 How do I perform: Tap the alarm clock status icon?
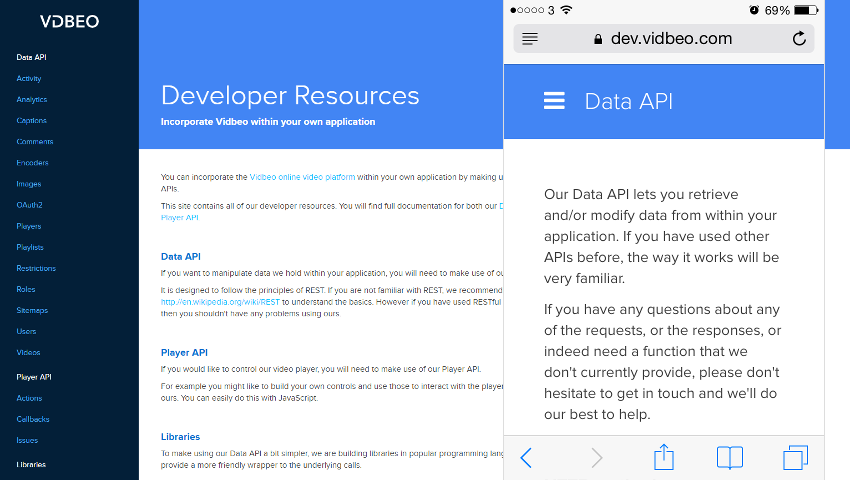754,10
